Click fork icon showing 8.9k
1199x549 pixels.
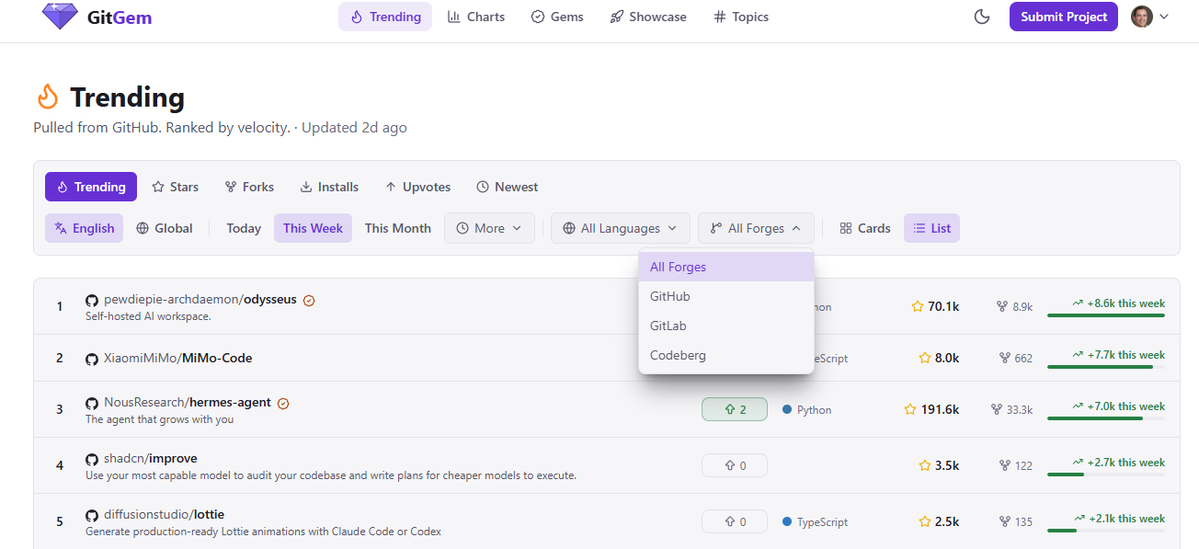tap(1002, 307)
